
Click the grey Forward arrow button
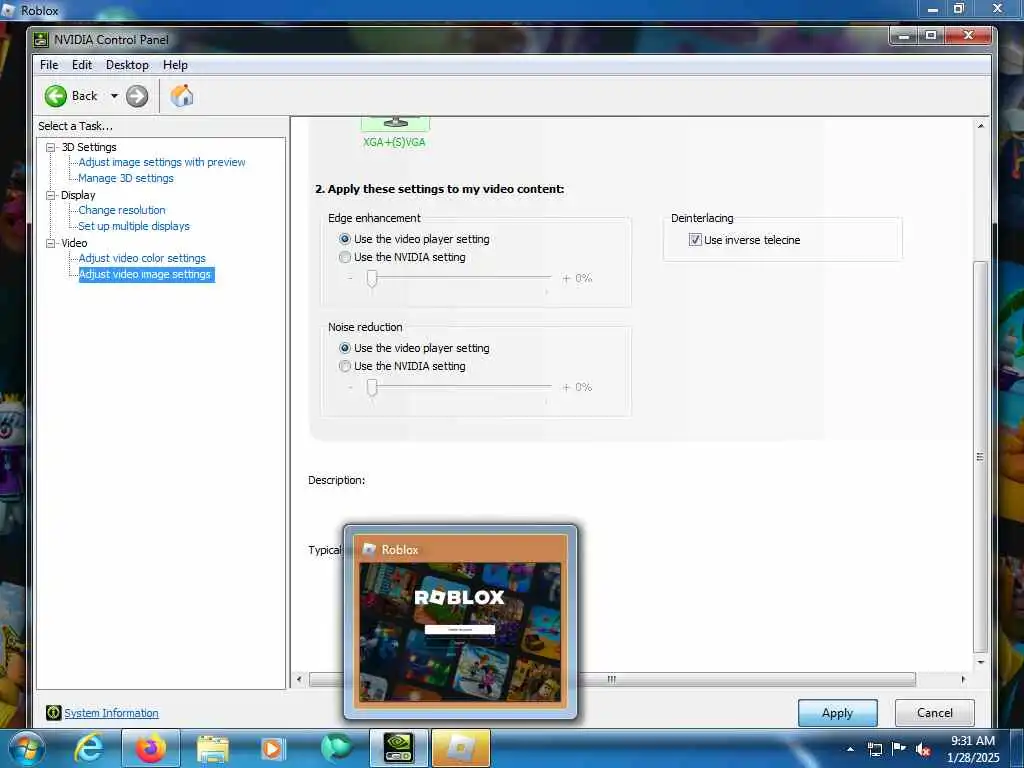click(x=136, y=96)
